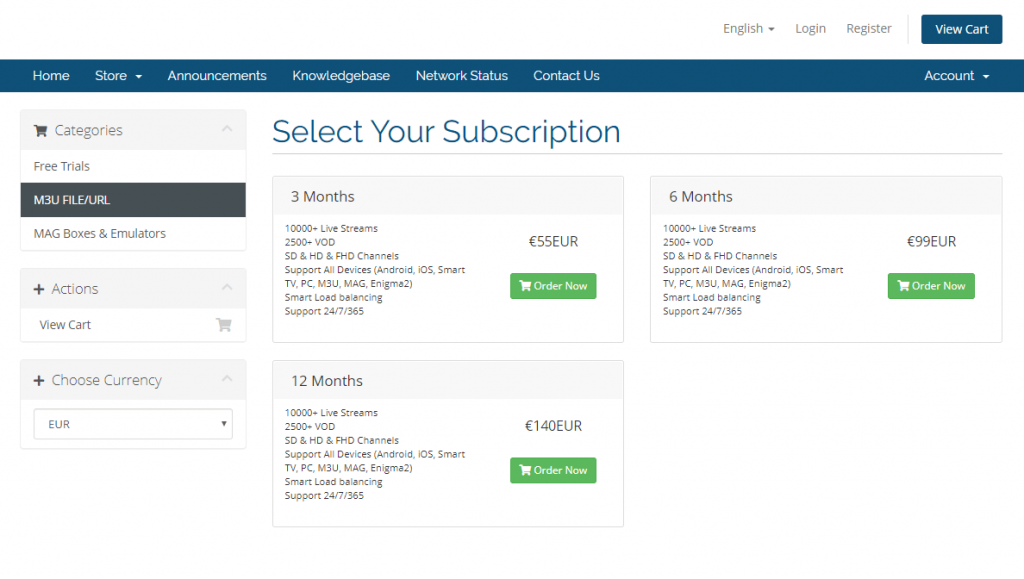This screenshot has width=1024, height=579.
Task: Open the EUR currency dropdown
Action: tap(133, 424)
